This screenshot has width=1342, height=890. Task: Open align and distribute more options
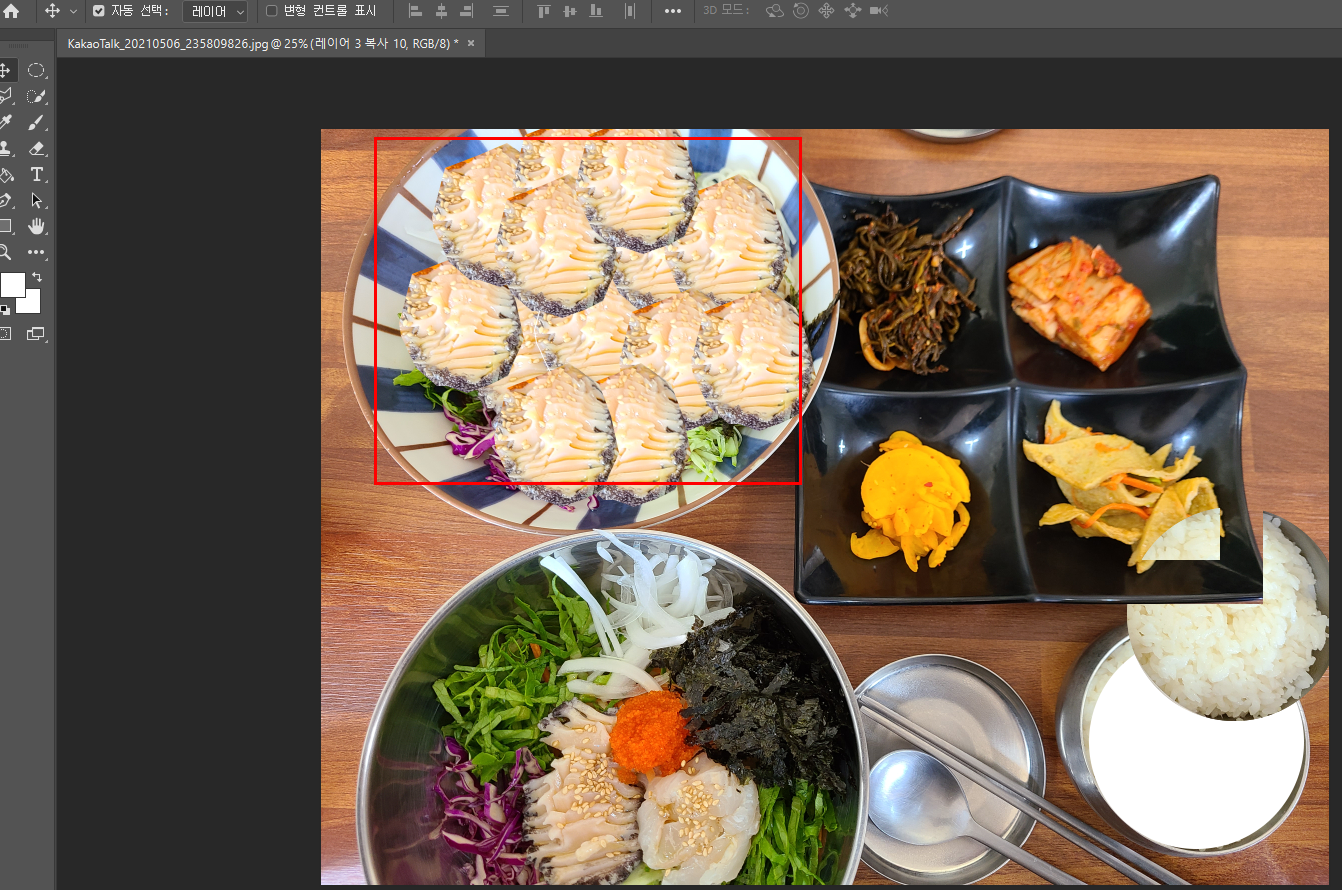coord(673,11)
